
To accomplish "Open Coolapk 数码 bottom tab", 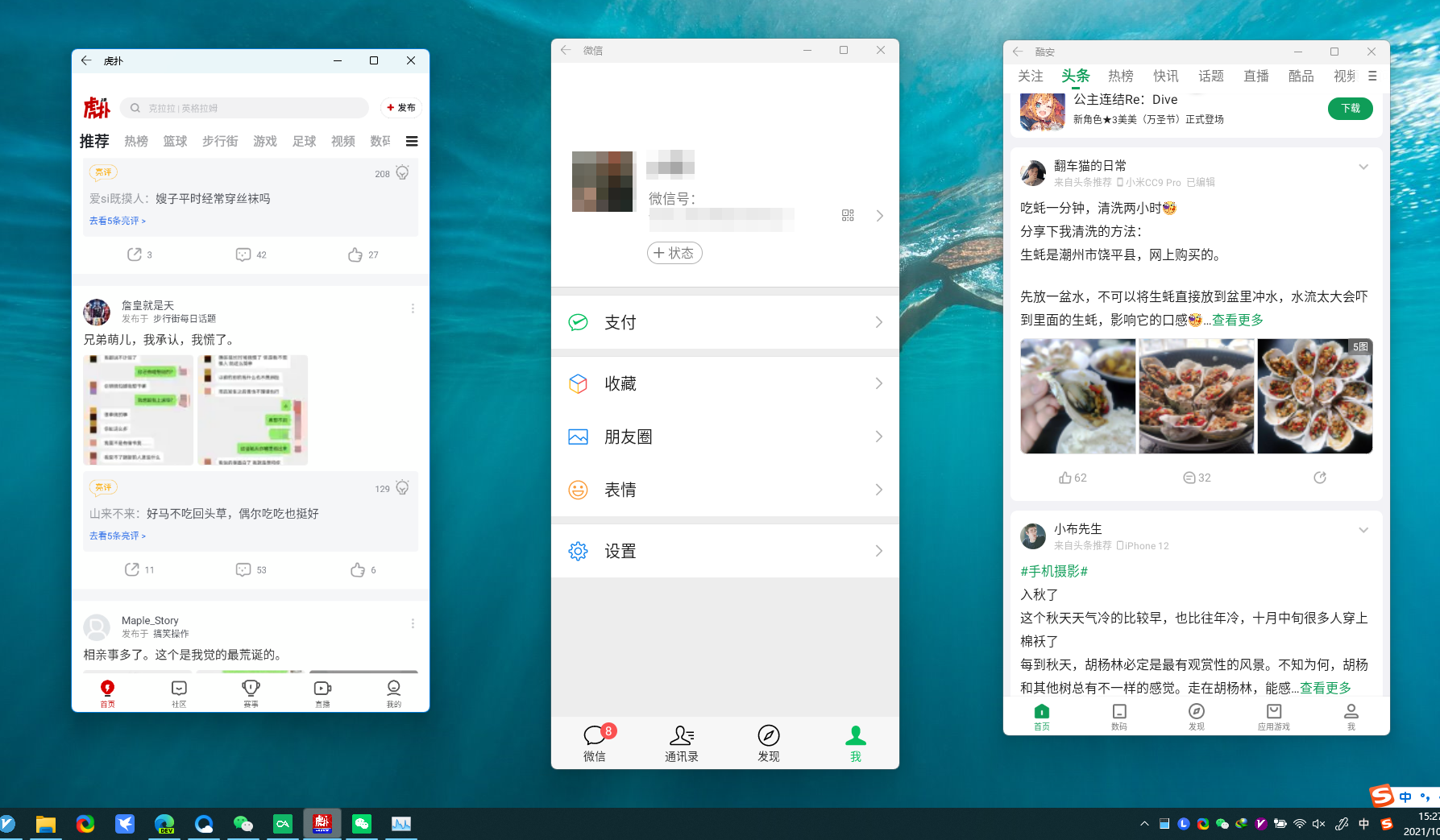I will (x=1119, y=717).
